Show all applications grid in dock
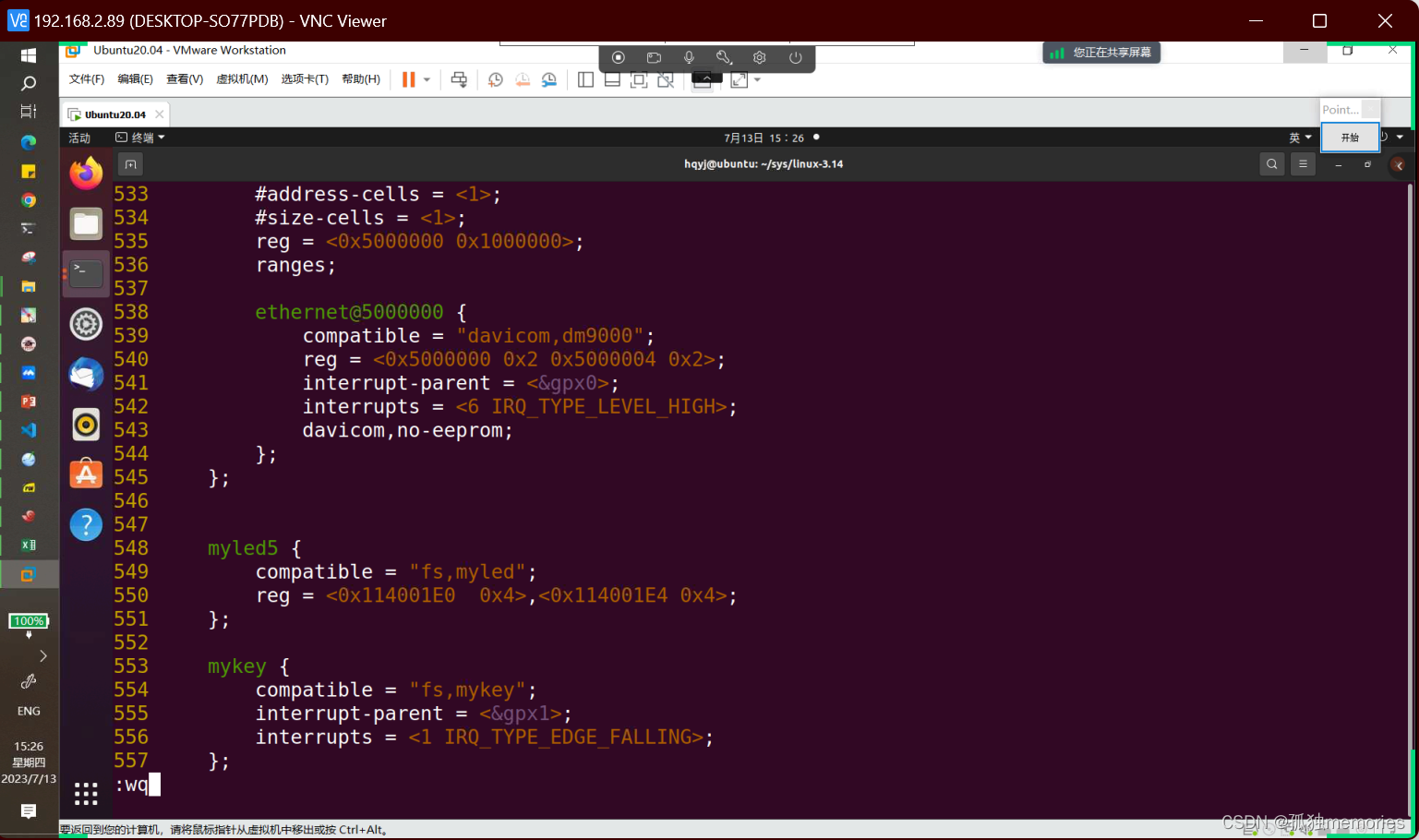The height and width of the screenshot is (840, 1419). click(86, 793)
